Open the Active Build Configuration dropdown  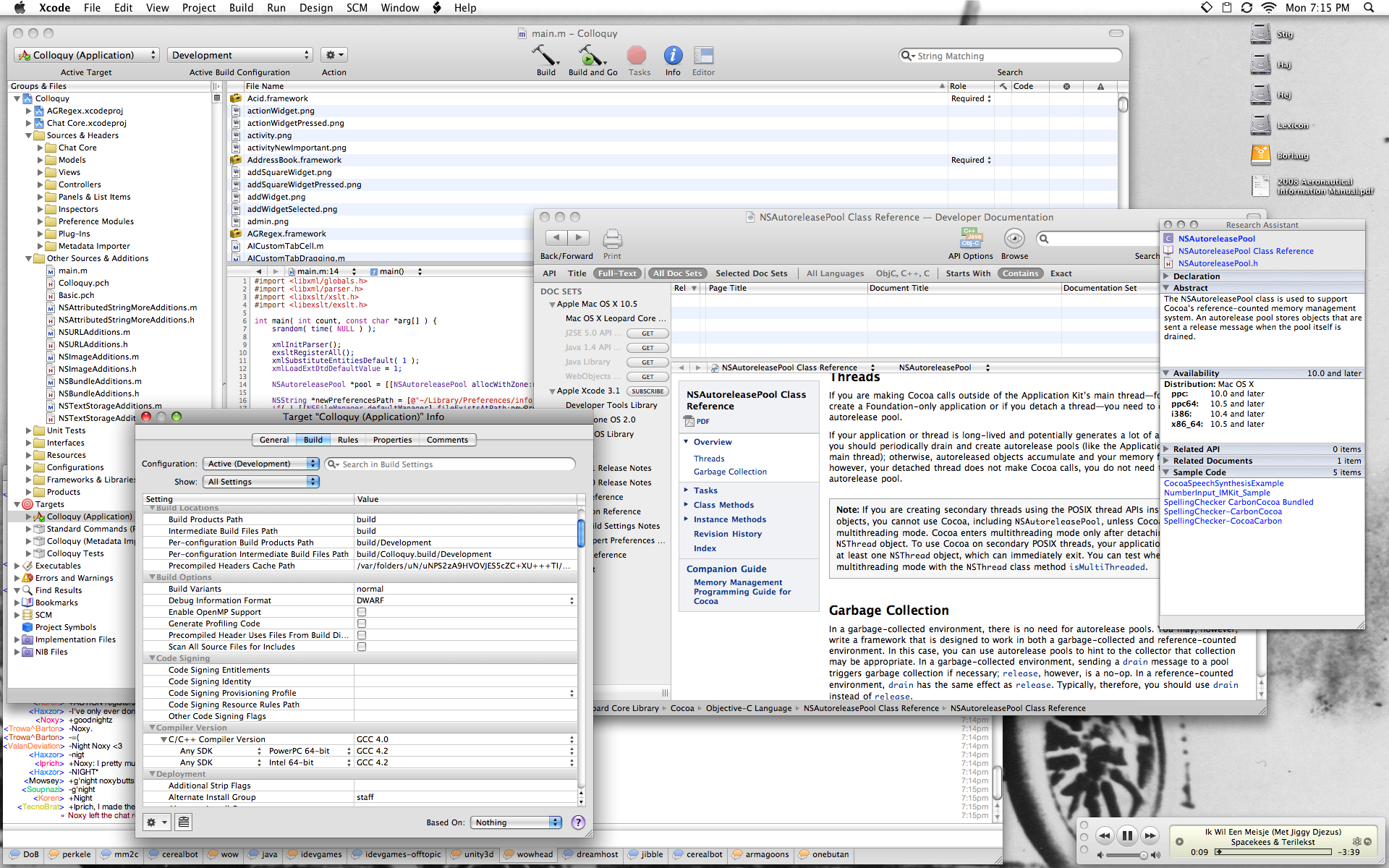[239, 55]
